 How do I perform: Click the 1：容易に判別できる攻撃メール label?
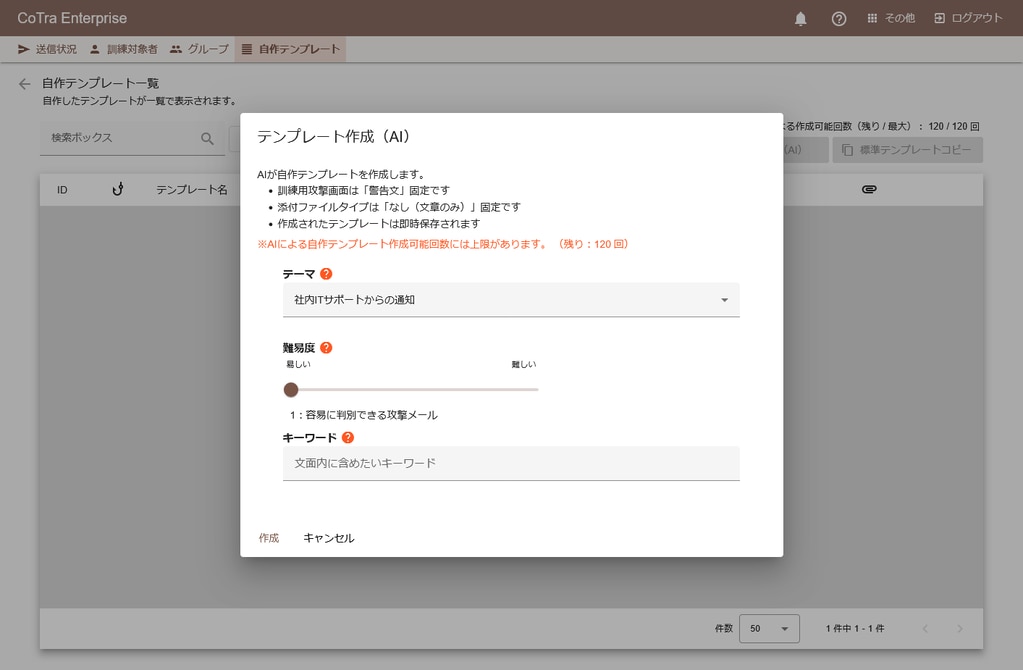click(363, 415)
